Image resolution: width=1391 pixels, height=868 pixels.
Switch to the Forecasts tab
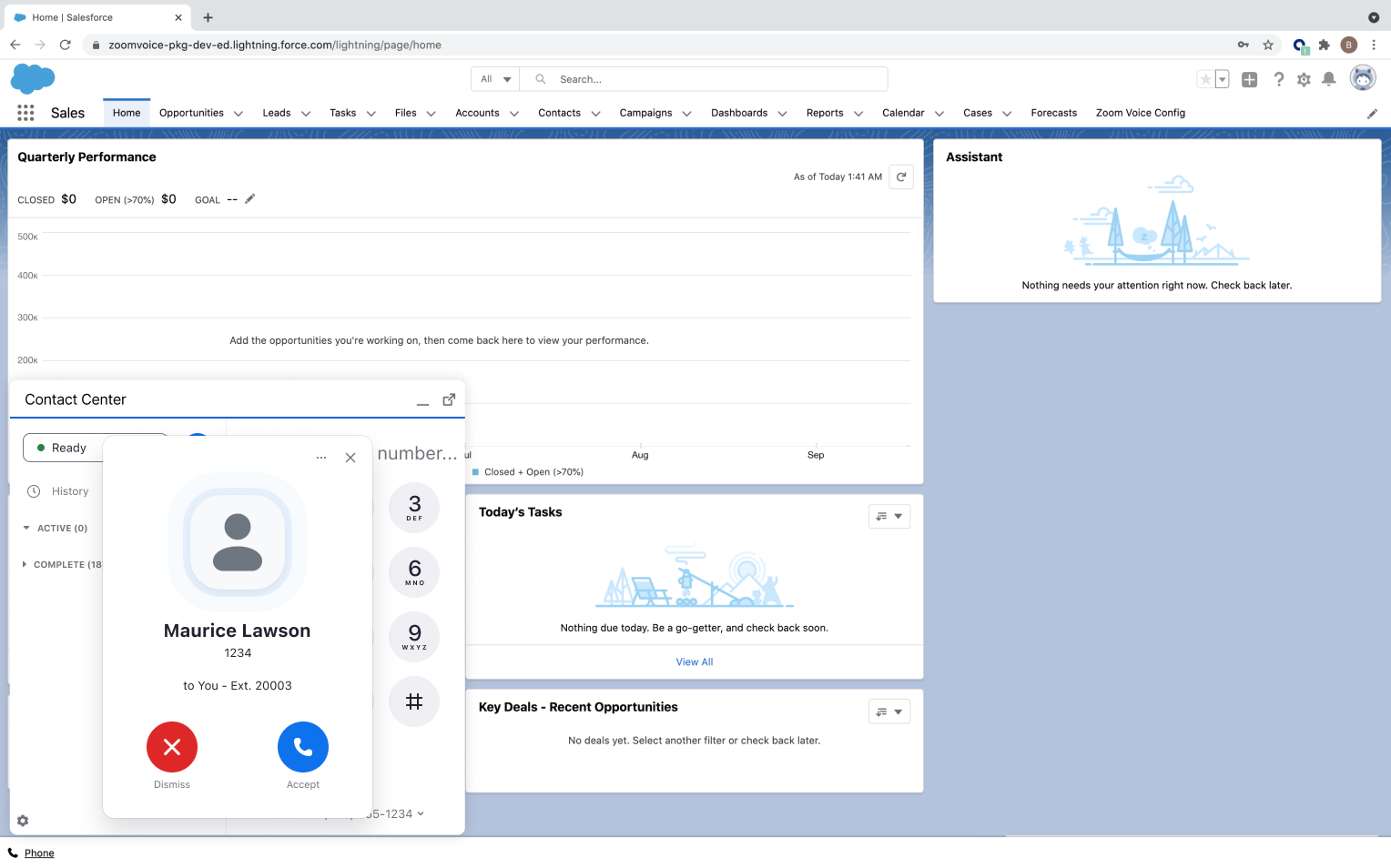[x=1053, y=114]
